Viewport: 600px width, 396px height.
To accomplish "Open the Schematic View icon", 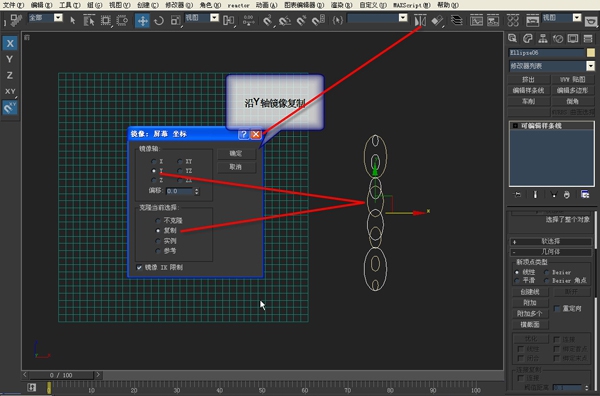I will point(493,20).
